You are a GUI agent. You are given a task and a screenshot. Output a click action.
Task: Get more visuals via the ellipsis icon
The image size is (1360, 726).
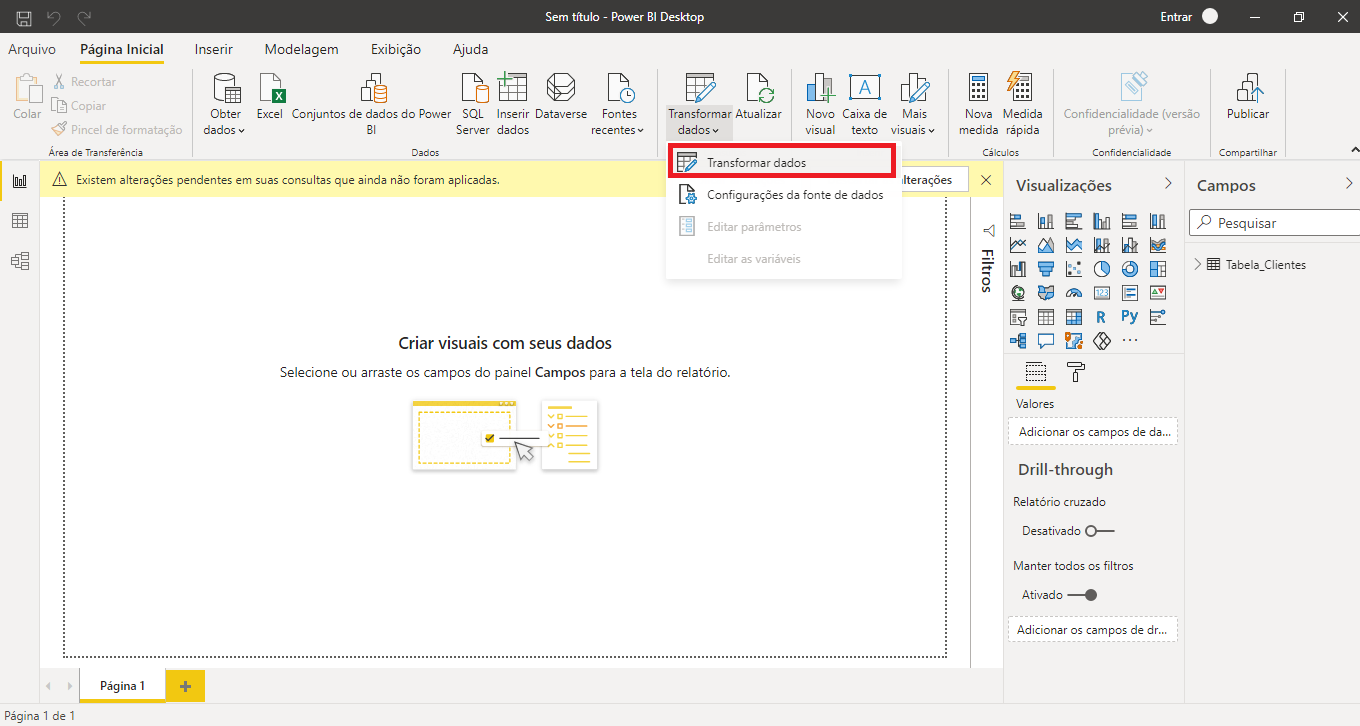tap(1130, 341)
